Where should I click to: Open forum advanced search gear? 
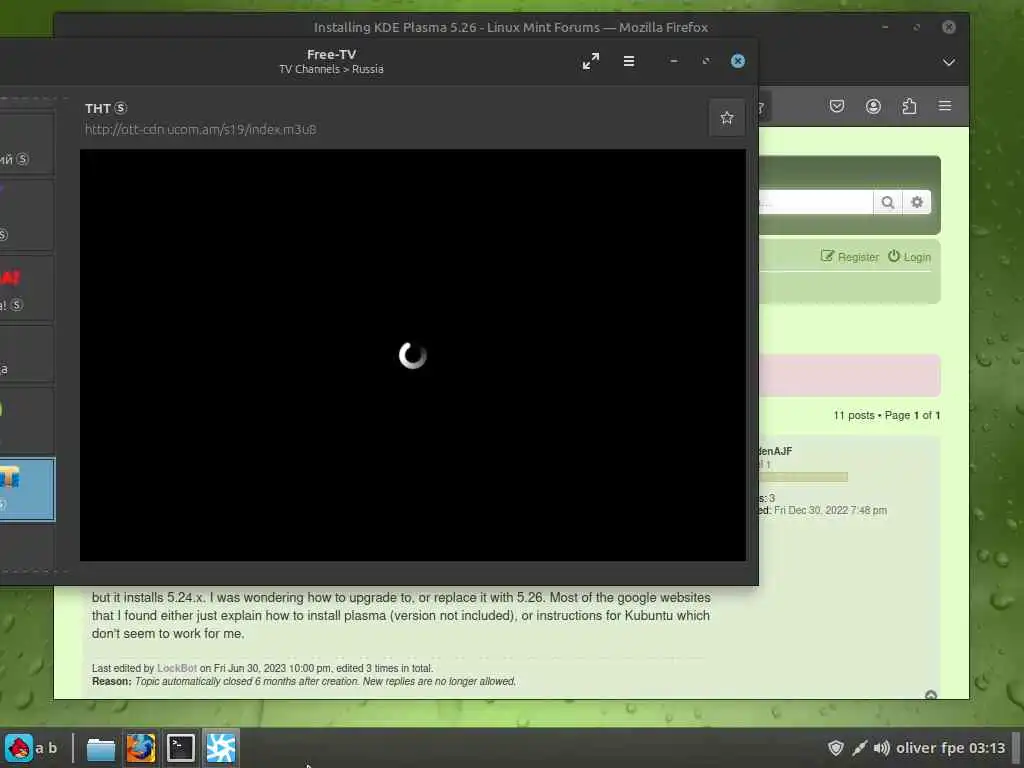click(917, 202)
